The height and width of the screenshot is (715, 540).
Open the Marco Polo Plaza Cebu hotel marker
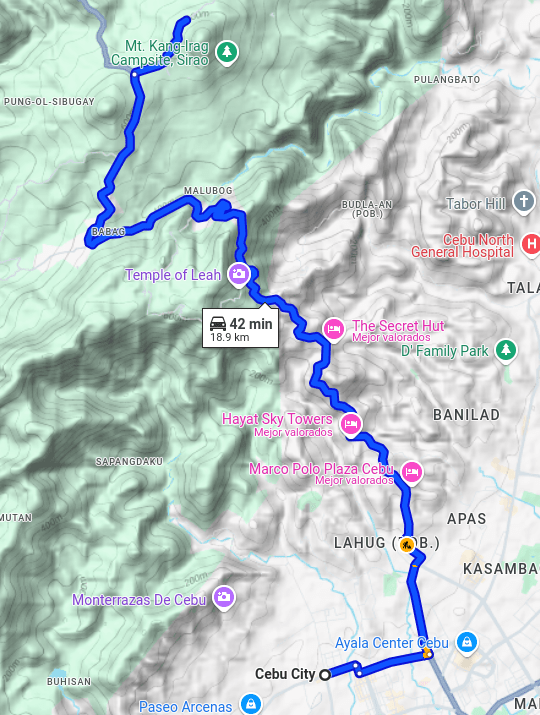click(412, 472)
